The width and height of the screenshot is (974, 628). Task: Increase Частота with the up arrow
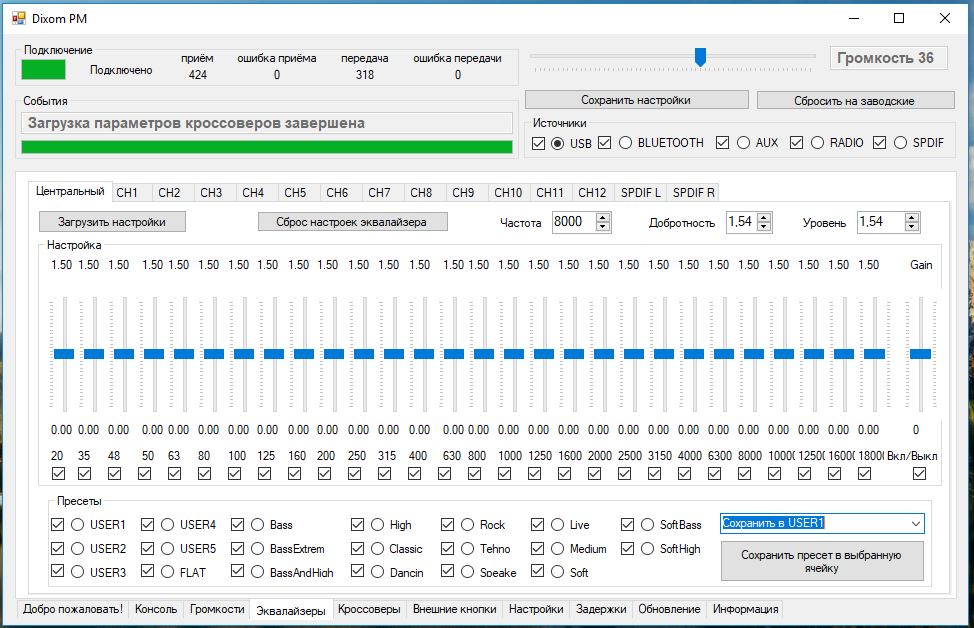(x=603, y=217)
